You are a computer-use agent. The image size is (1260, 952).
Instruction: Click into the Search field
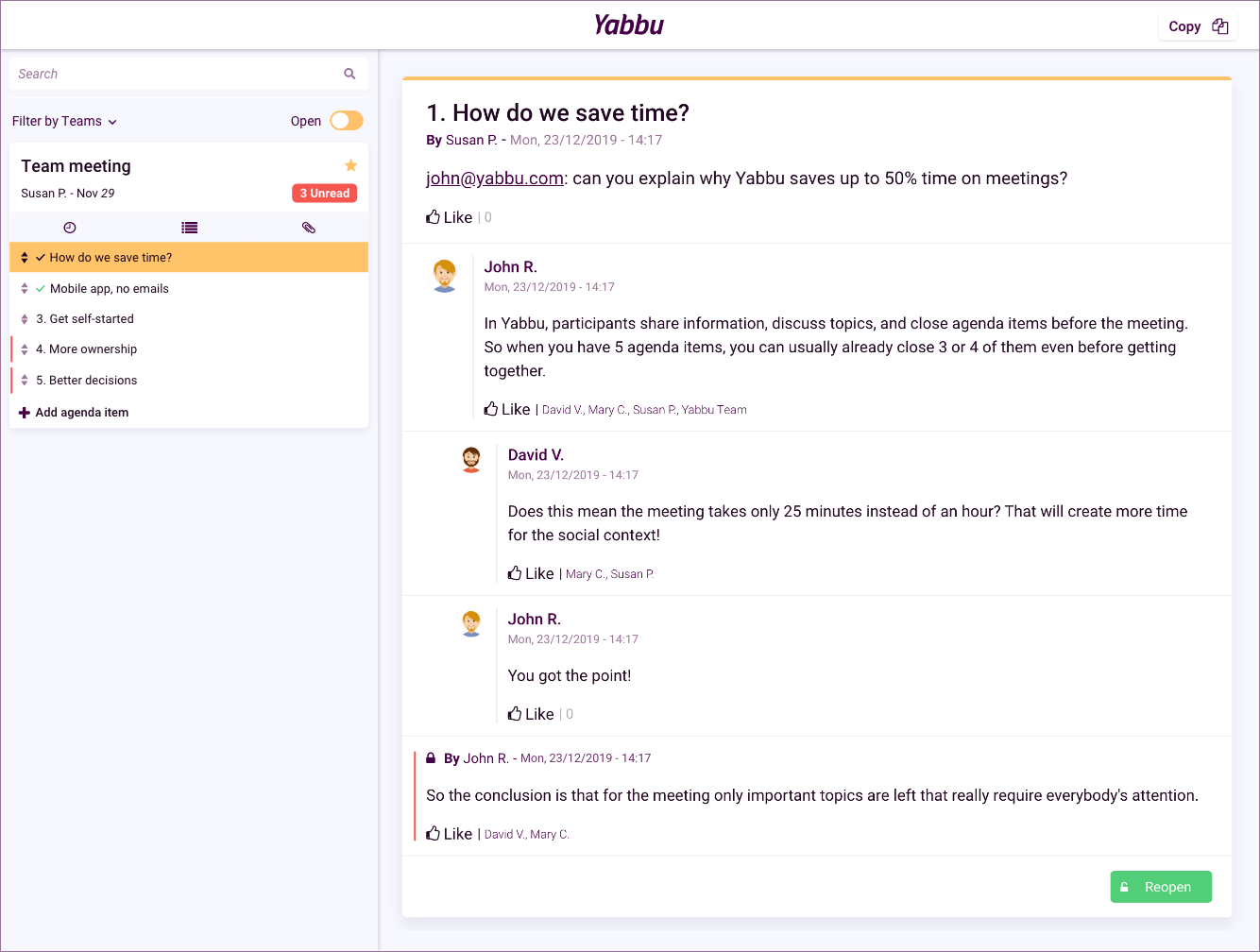[189, 74]
